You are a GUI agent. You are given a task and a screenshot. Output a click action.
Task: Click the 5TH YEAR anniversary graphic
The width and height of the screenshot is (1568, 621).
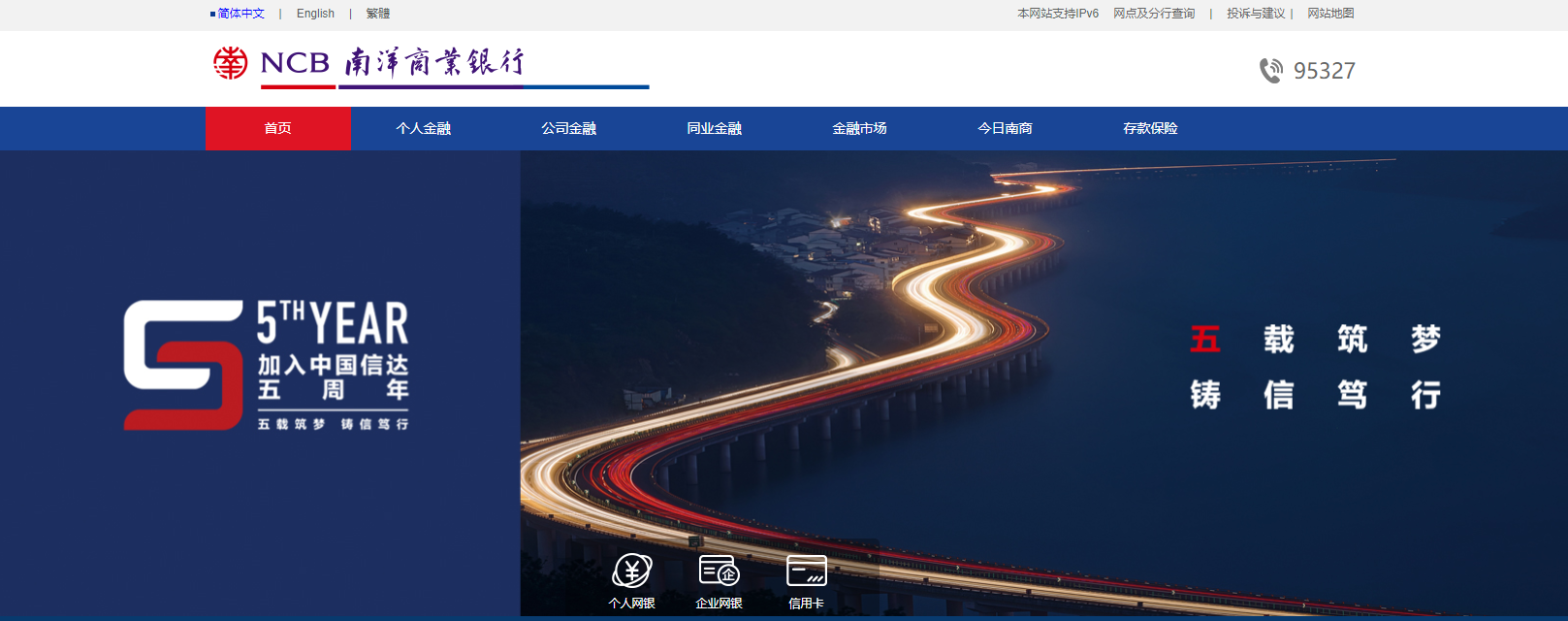click(267, 365)
